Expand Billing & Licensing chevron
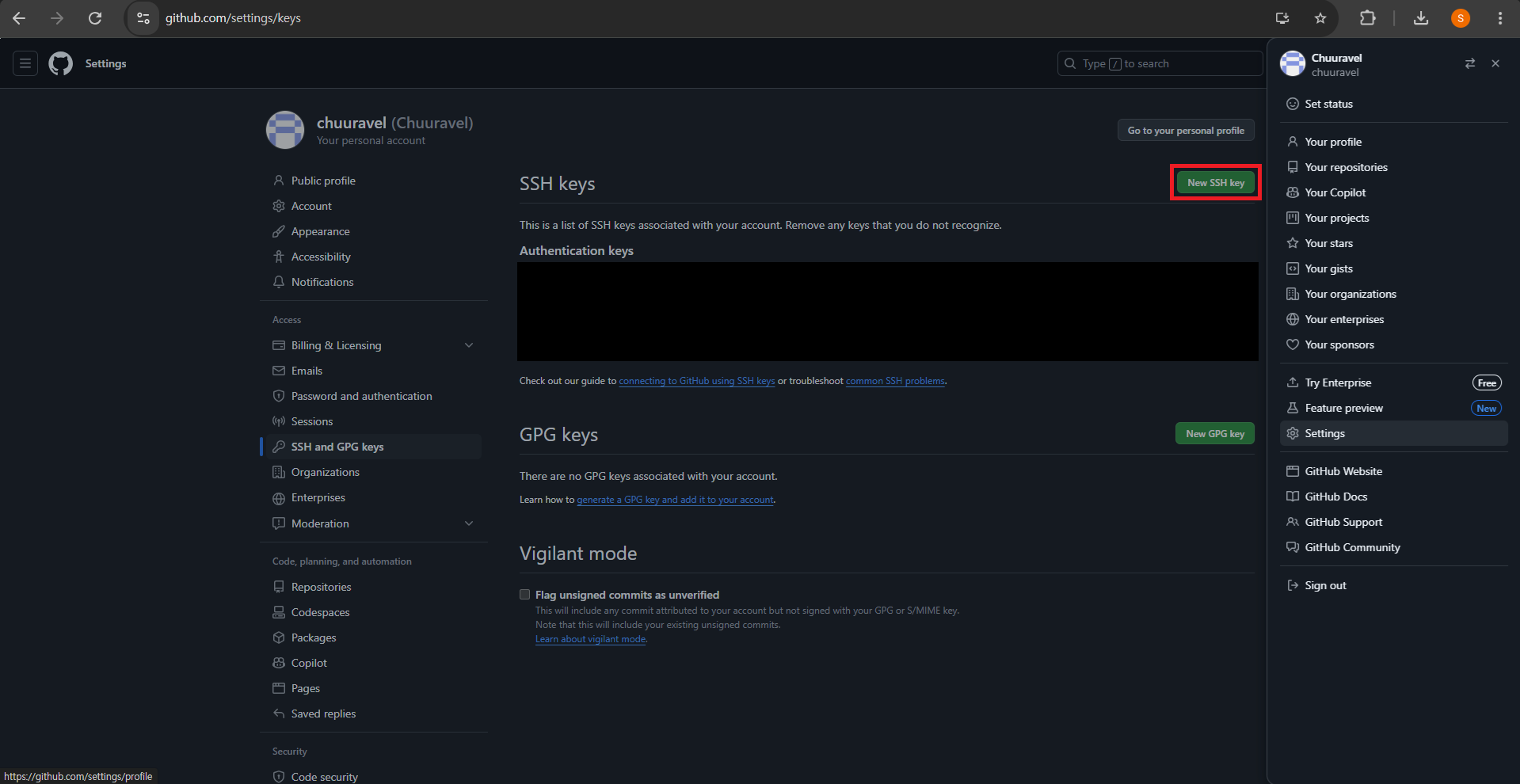 [469, 345]
